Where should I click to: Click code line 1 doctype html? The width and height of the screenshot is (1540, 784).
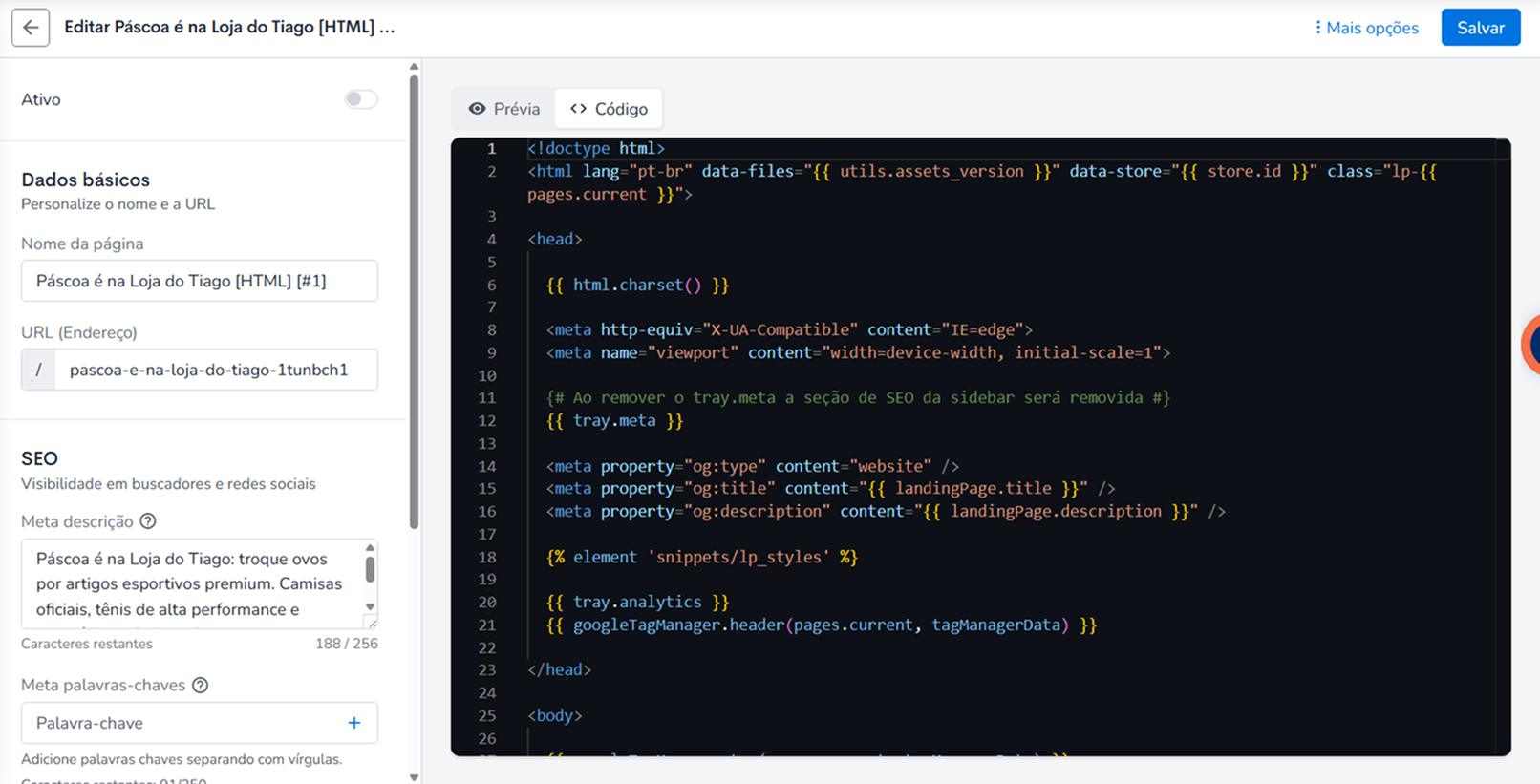click(x=595, y=148)
